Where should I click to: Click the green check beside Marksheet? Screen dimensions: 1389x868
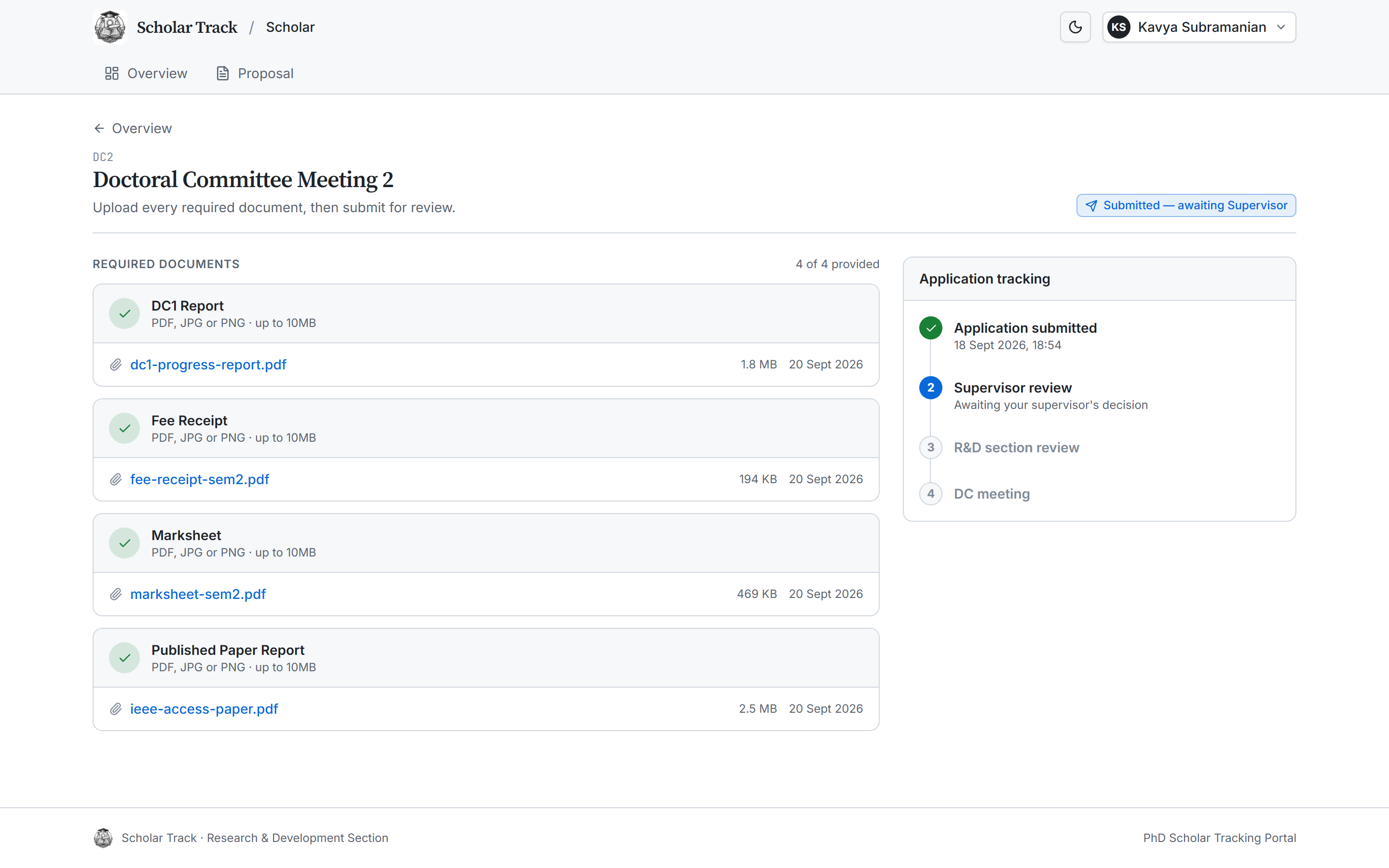coord(124,543)
